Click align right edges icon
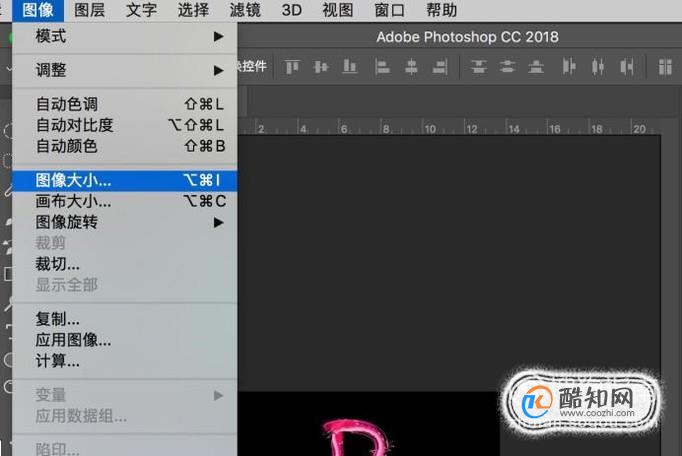This screenshot has width=682, height=456. (x=440, y=67)
